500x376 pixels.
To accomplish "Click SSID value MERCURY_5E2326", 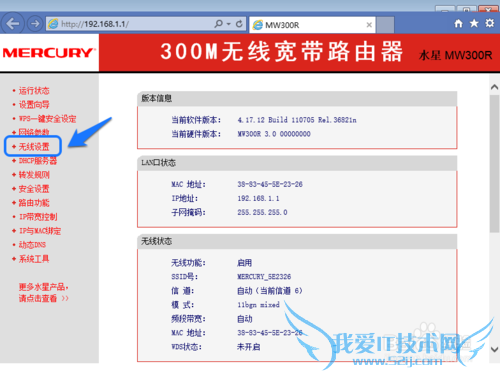I will [x=264, y=277].
